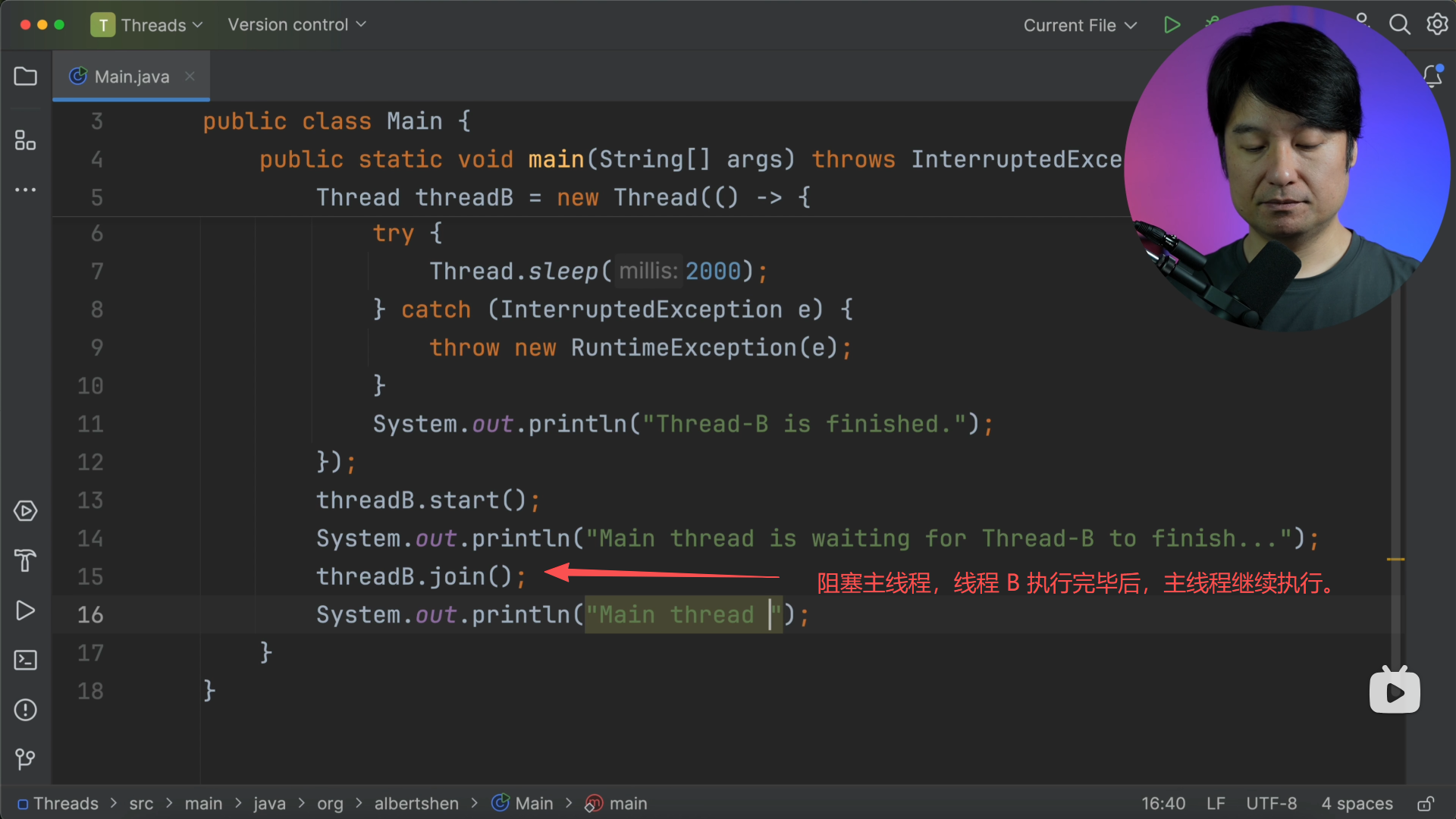Open Search Everywhere magnifier
The image size is (1456, 819).
[1399, 25]
